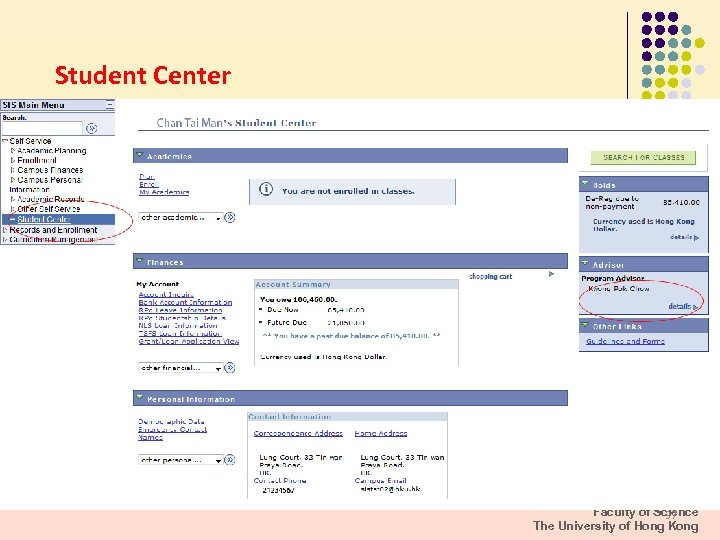This screenshot has height=540, width=720.
Task: Open Guidelines and Forms link
Action: point(625,341)
